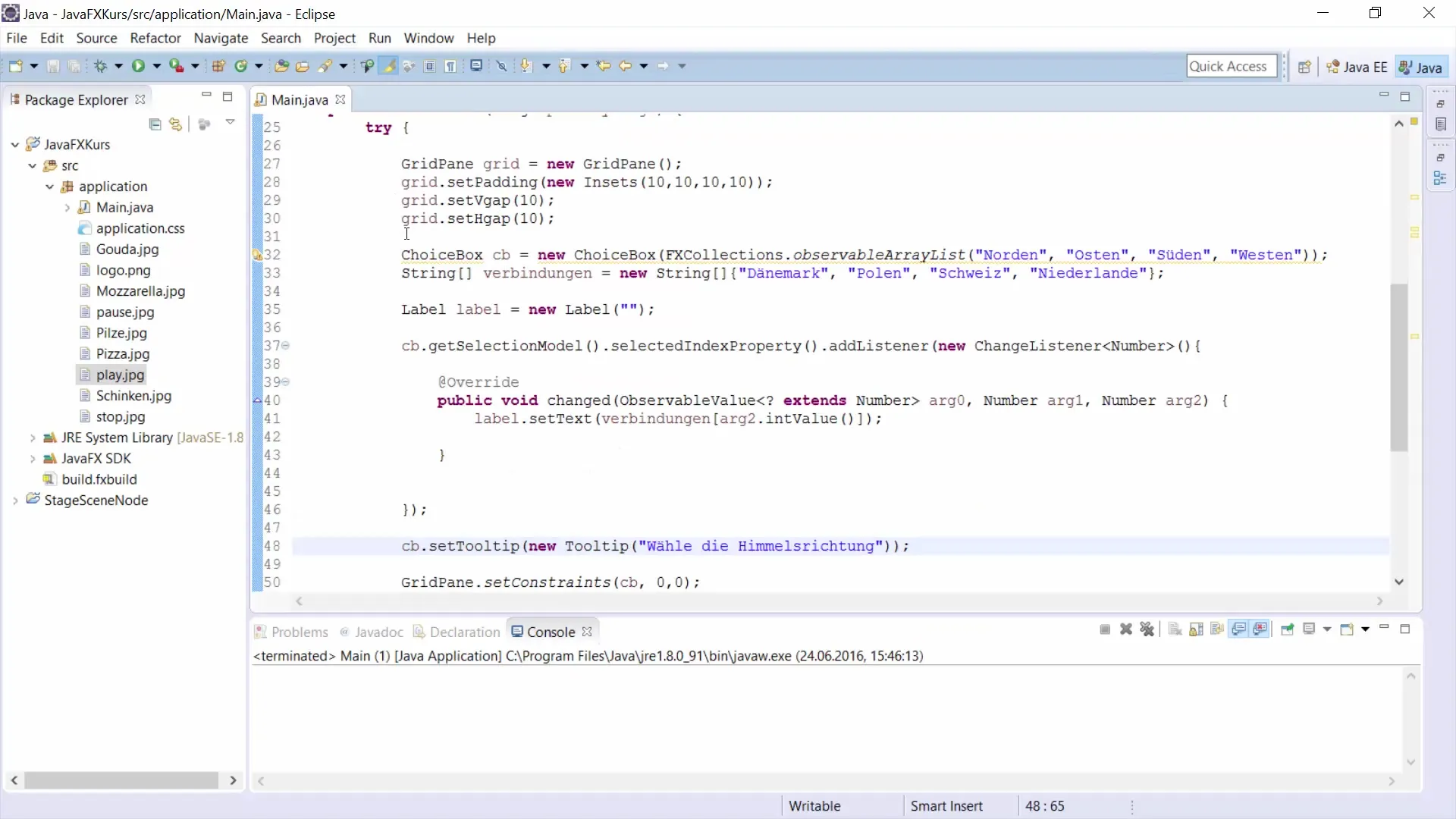Open the Debug button dropdown arrow
The image size is (1456, 819).
pos(119,67)
